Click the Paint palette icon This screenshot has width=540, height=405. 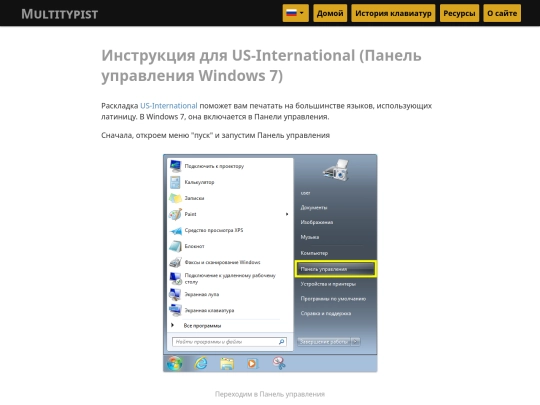[x=175, y=214]
